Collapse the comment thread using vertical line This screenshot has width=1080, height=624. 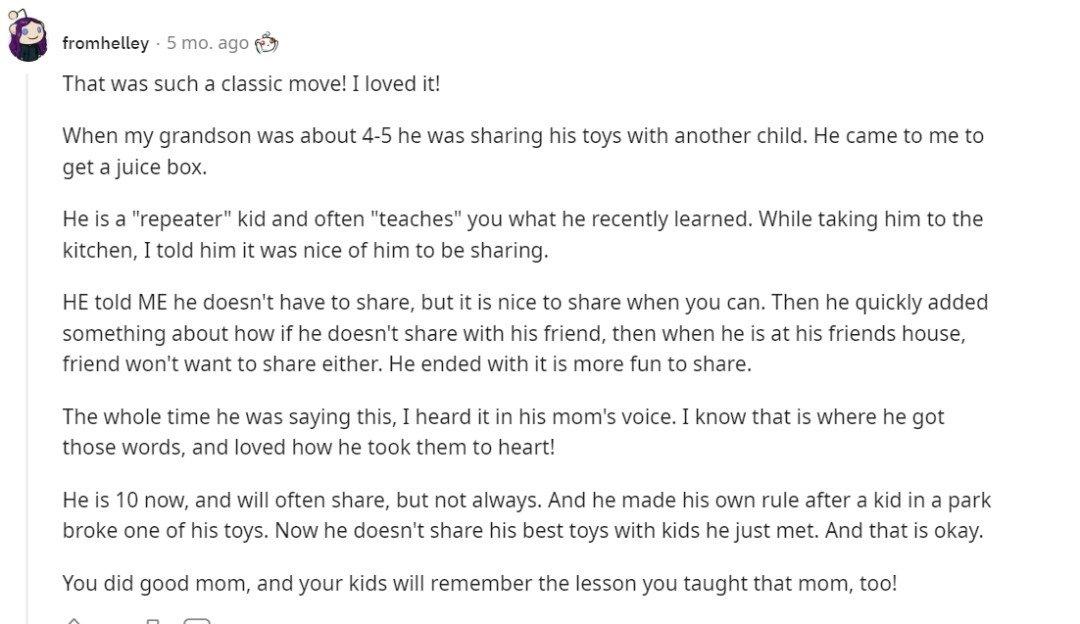pos(28,344)
